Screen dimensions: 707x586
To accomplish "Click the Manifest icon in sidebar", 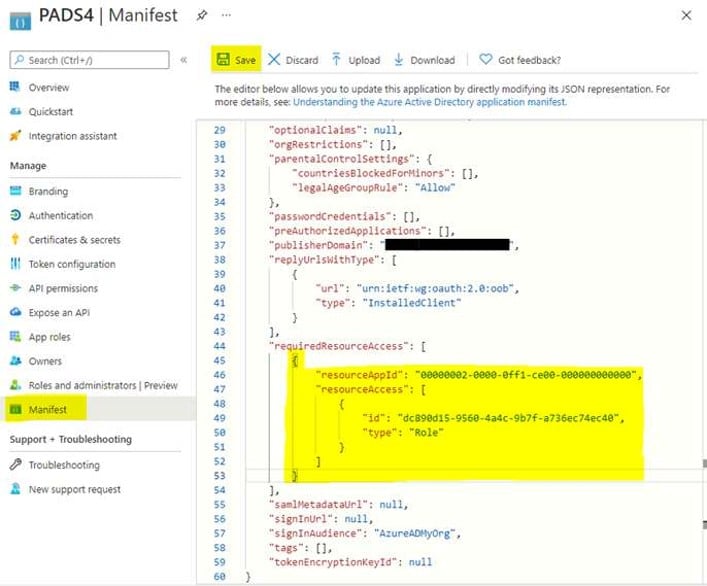I will click(15, 409).
